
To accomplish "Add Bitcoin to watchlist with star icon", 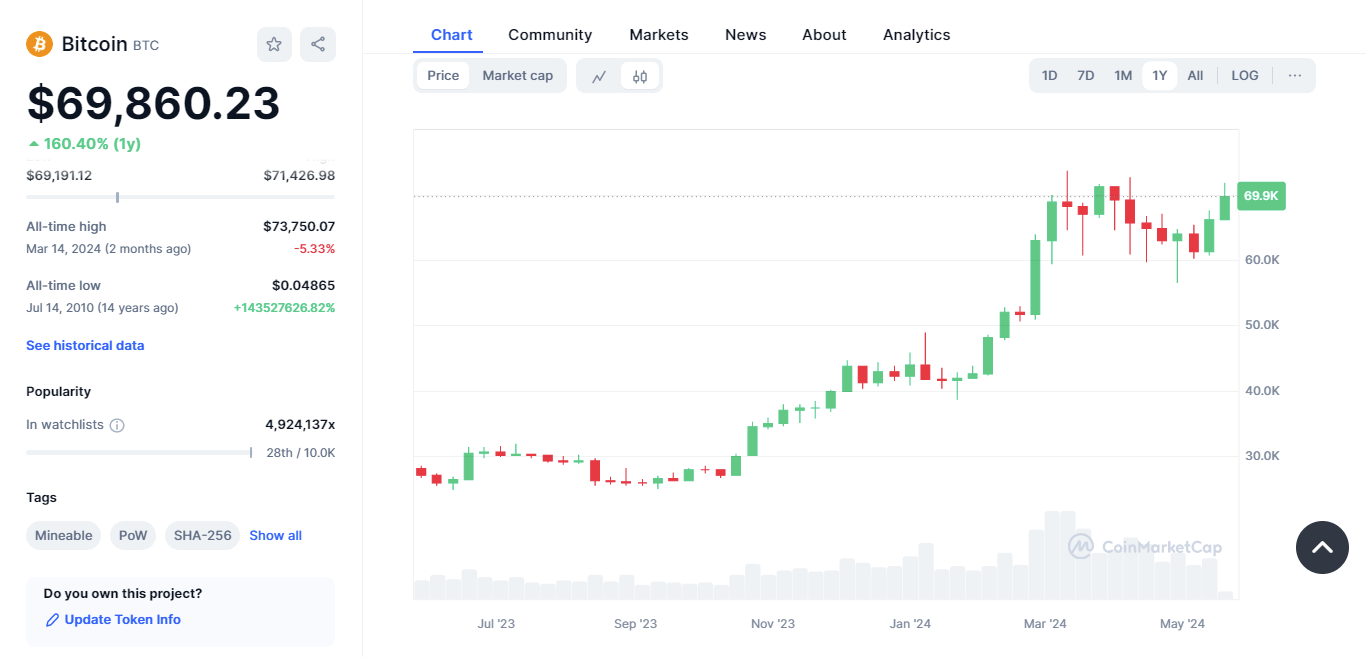I will pyautogui.click(x=274, y=44).
